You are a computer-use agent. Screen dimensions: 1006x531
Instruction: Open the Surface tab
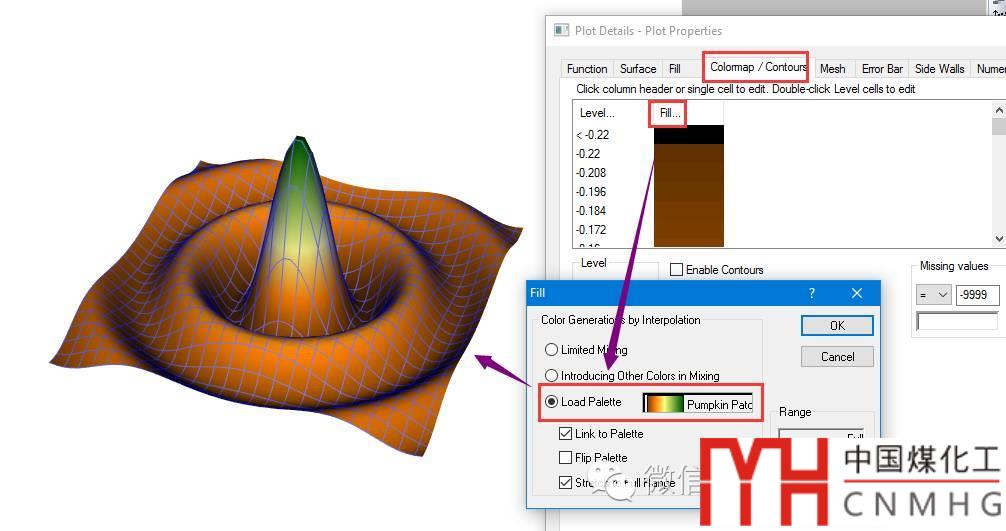point(638,69)
